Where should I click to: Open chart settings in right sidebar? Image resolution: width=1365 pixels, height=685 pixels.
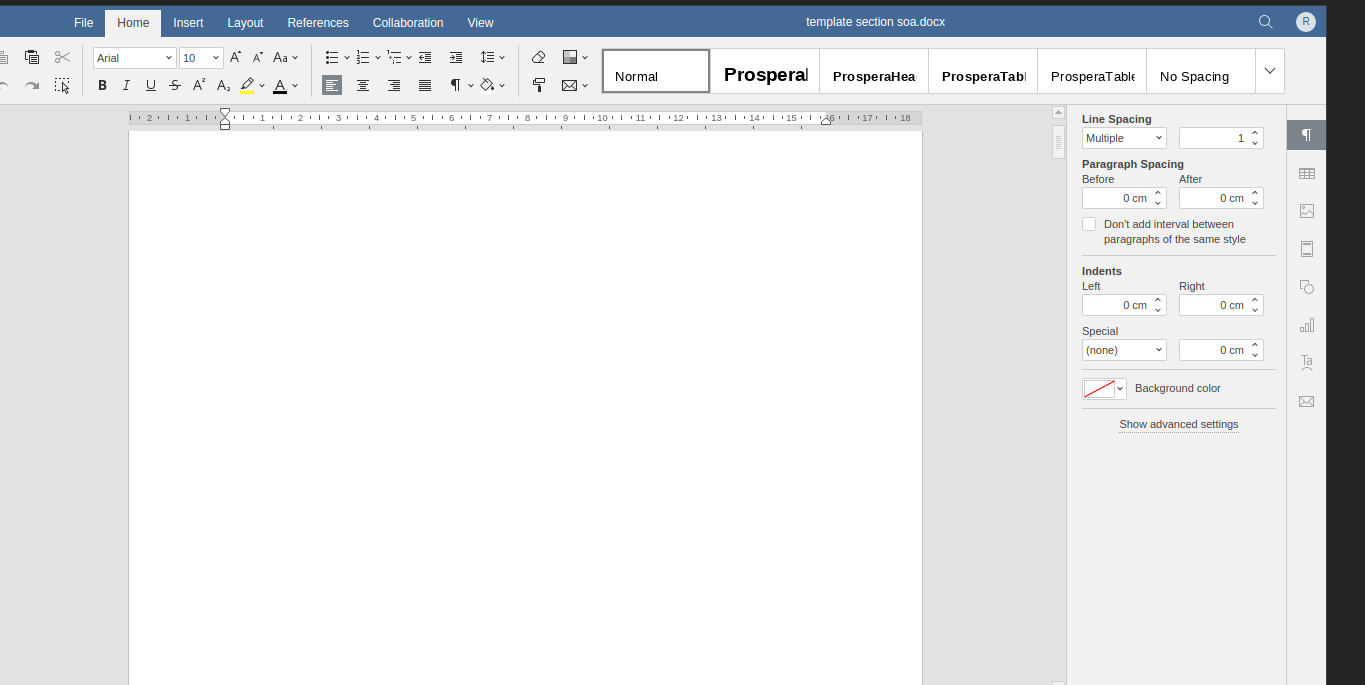tap(1306, 325)
